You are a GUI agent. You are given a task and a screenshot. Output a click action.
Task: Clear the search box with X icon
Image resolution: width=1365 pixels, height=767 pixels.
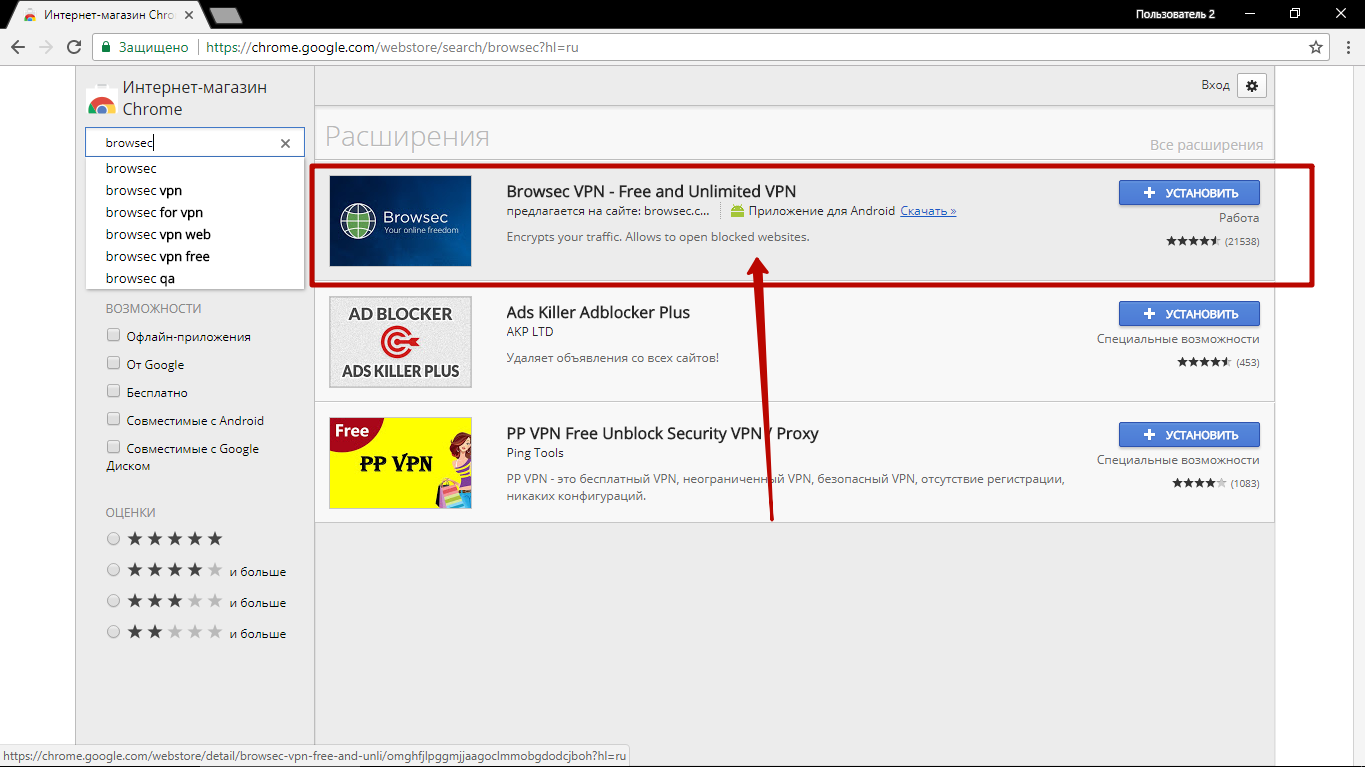[x=285, y=143]
